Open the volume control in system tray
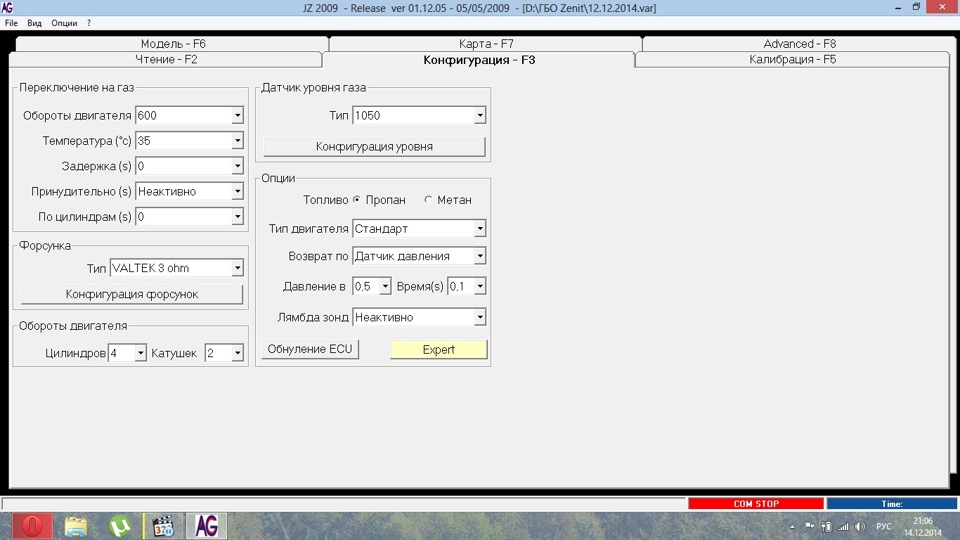960x540 pixels. [x=860, y=527]
